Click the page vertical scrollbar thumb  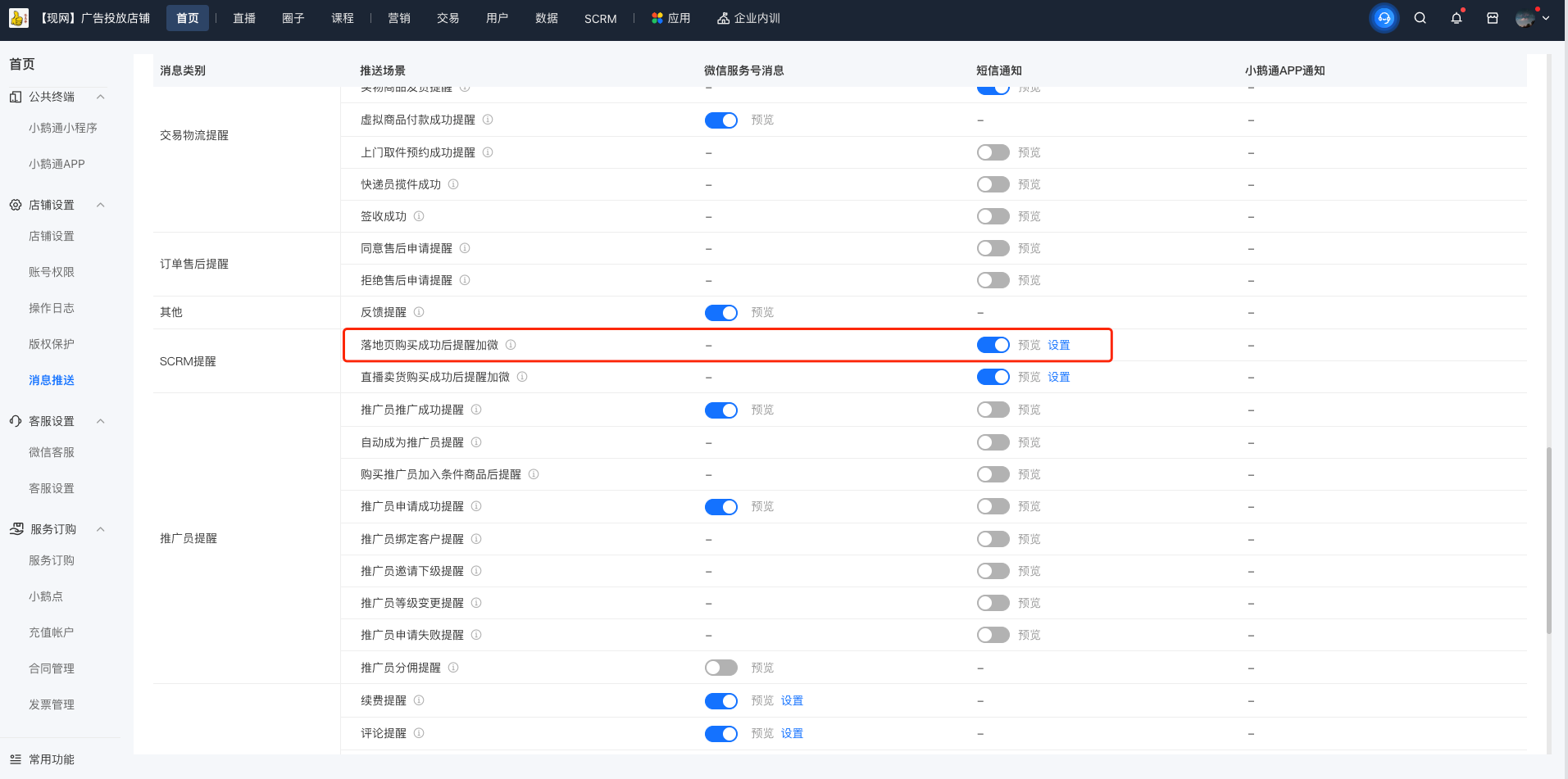click(x=1548, y=541)
